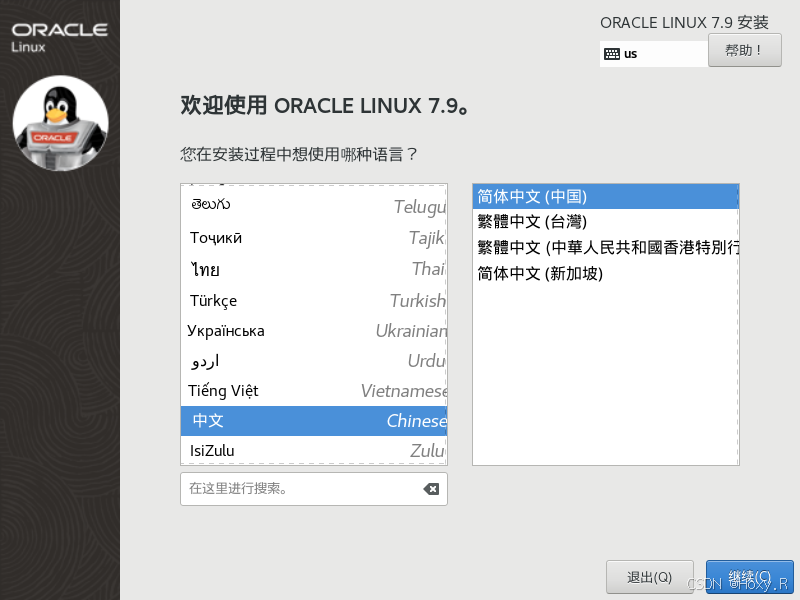The width and height of the screenshot is (800, 600).
Task: Select the us keyboard layout indicator
Action: pyautogui.click(x=654, y=54)
